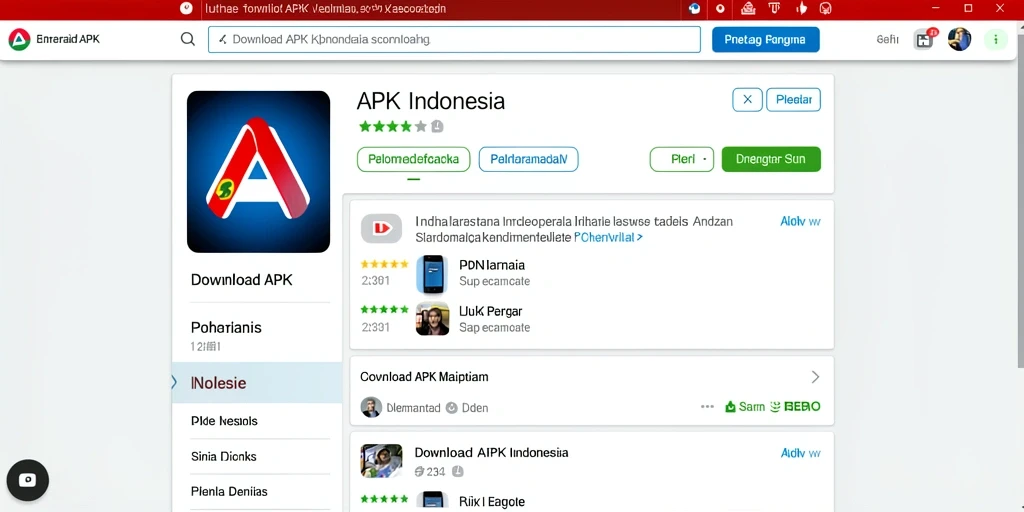Select the Pelrlaramadalv tab
The height and width of the screenshot is (512, 1024).
click(528, 159)
